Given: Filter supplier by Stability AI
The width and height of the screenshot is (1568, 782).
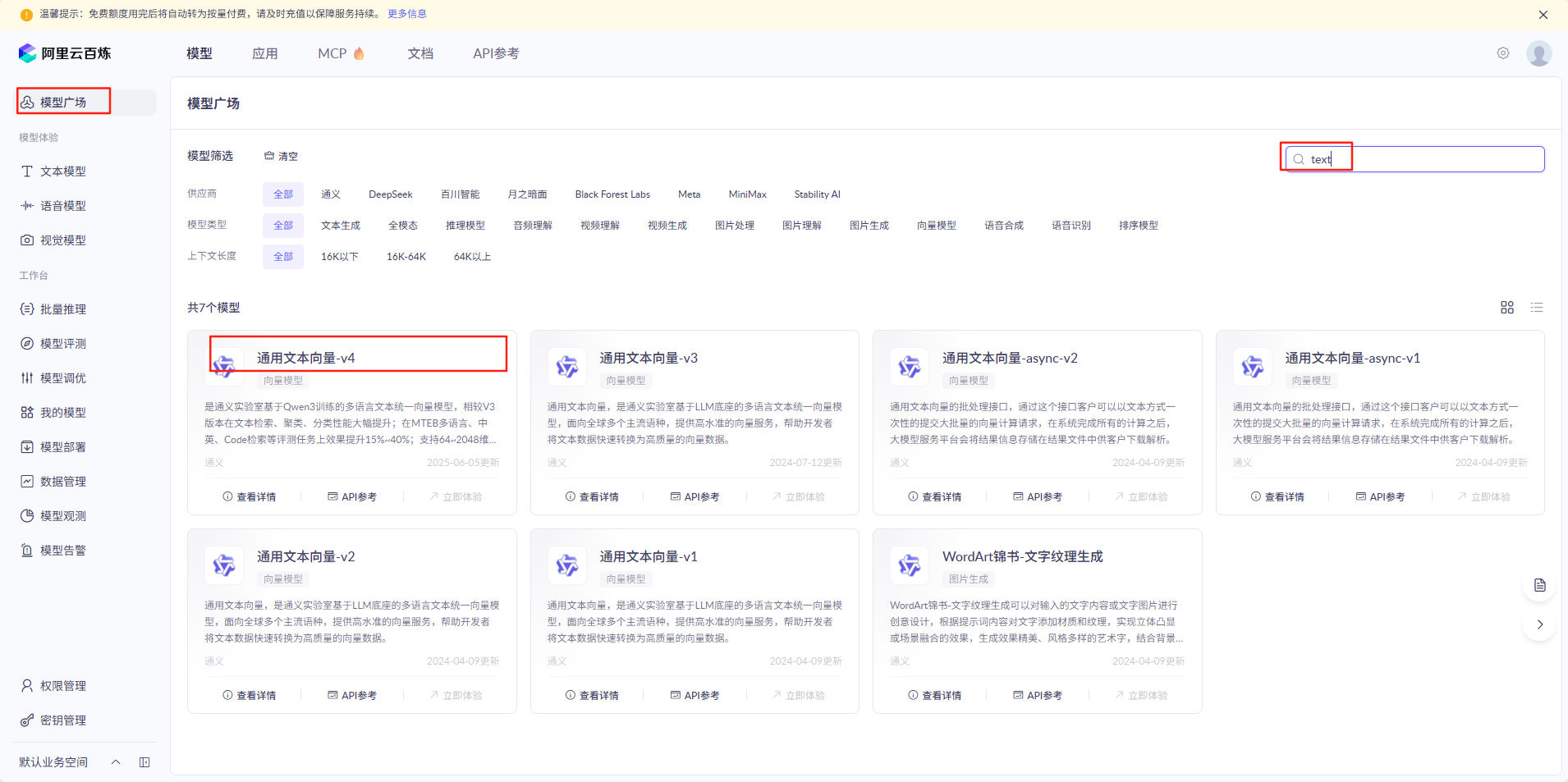Looking at the screenshot, I should point(818,194).
